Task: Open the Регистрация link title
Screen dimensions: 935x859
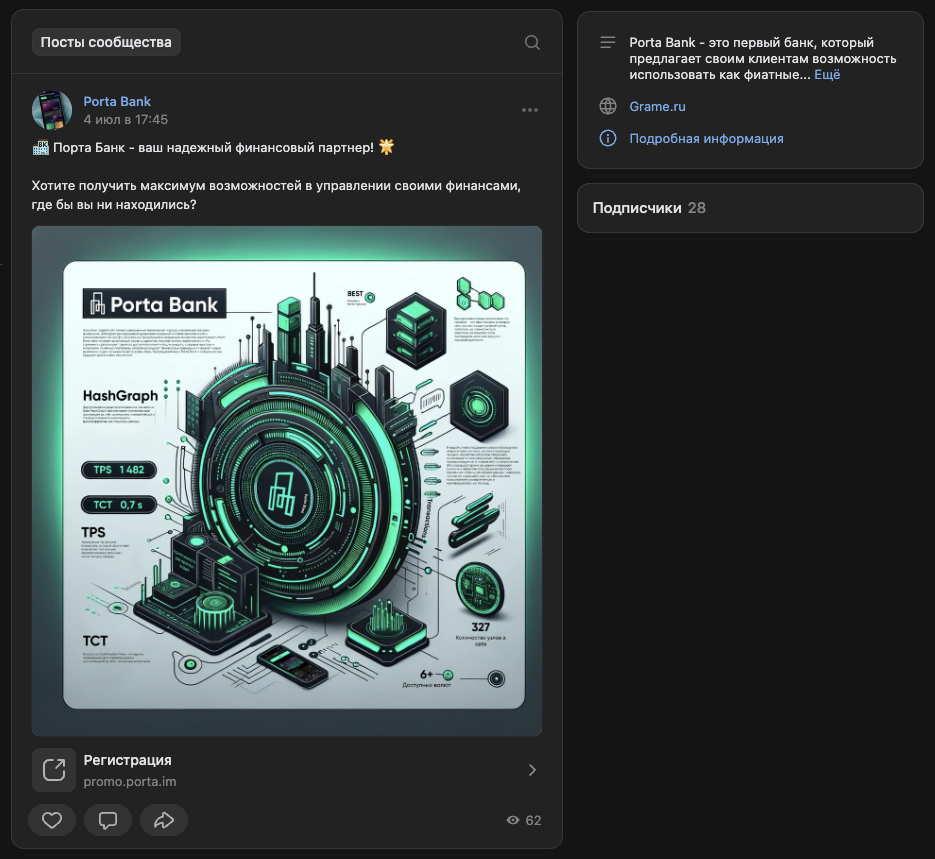Action: (x=127, y=760)
